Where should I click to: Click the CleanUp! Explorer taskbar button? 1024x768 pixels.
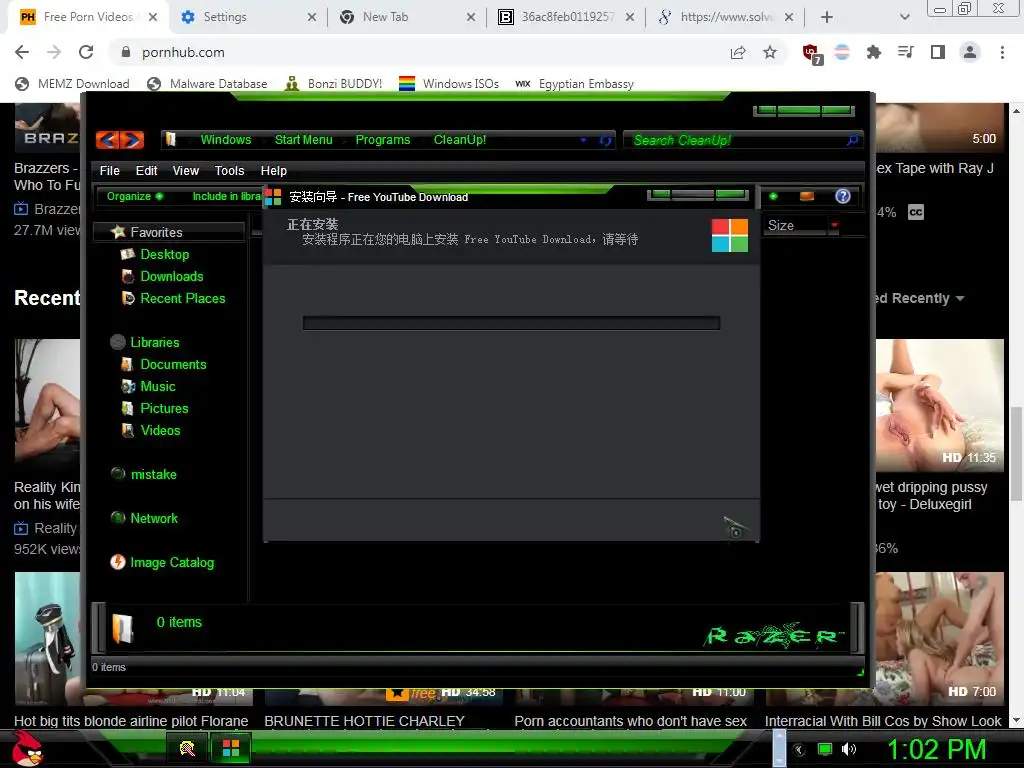[187, 748]
